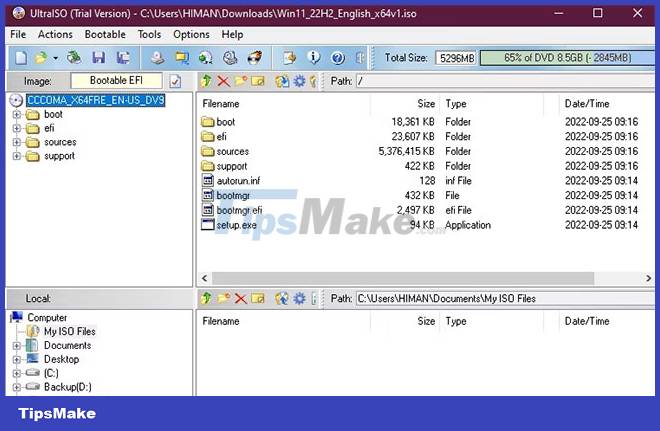Click the Bootable EFI image type field
This screenshot has width=660, height=431.
point(116,81)
